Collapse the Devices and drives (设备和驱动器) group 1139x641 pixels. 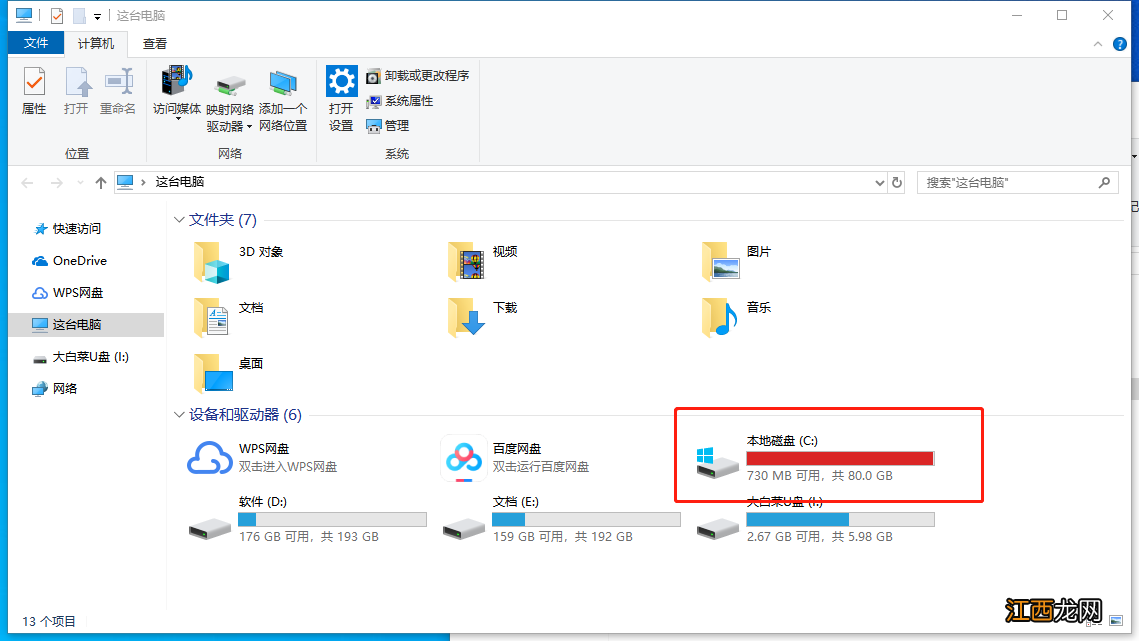tap(179, 414)
